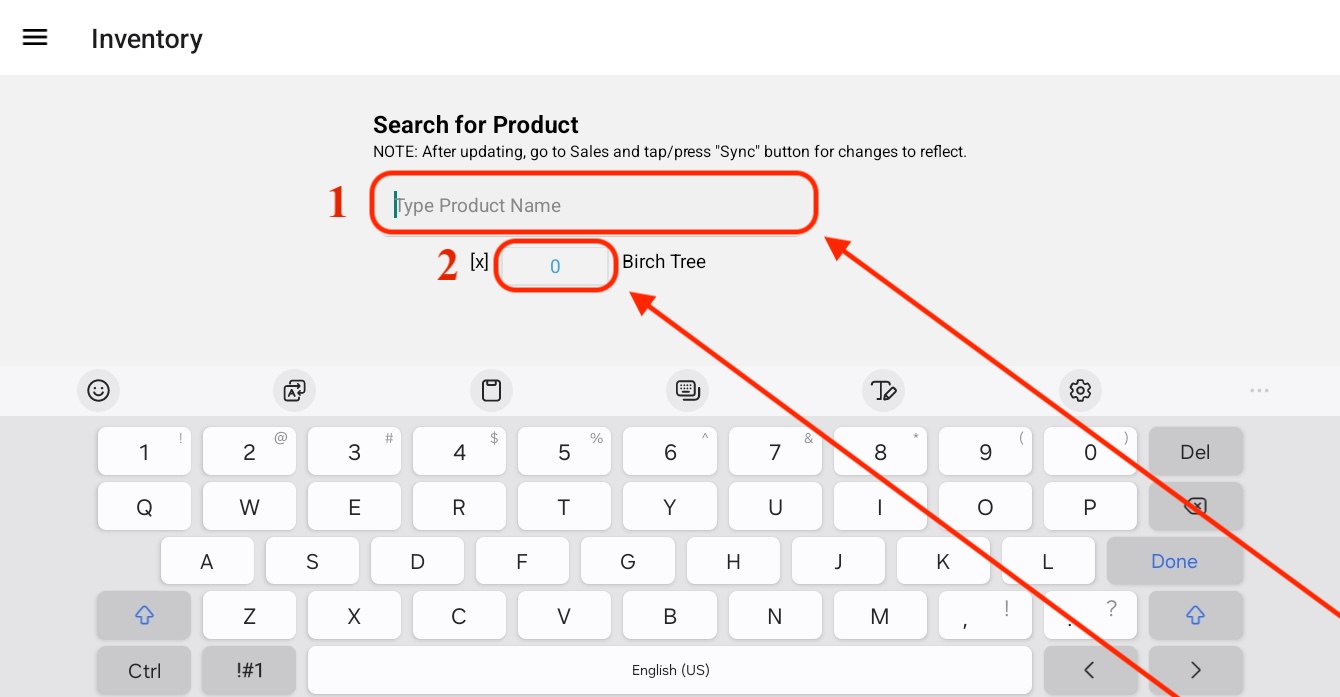Expand keyboard toolbar three-dots menu
The image size is (1340, 697).
pos(1259,390)
